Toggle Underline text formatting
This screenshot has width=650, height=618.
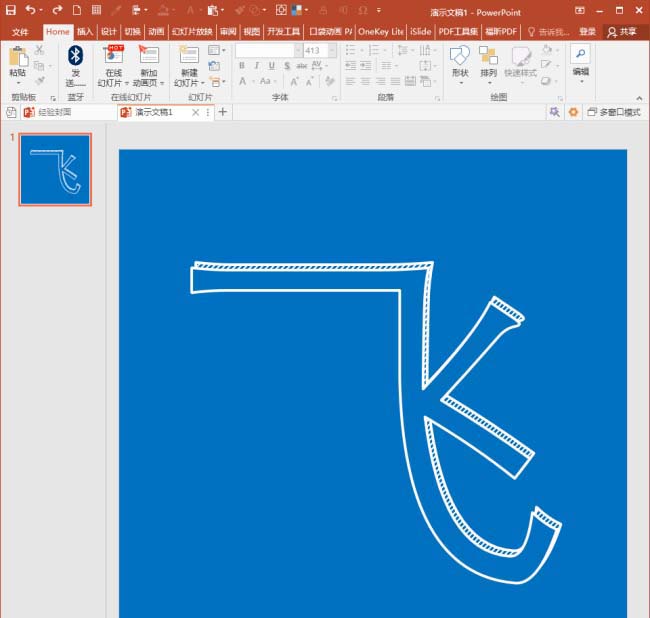tap(271, 66)
